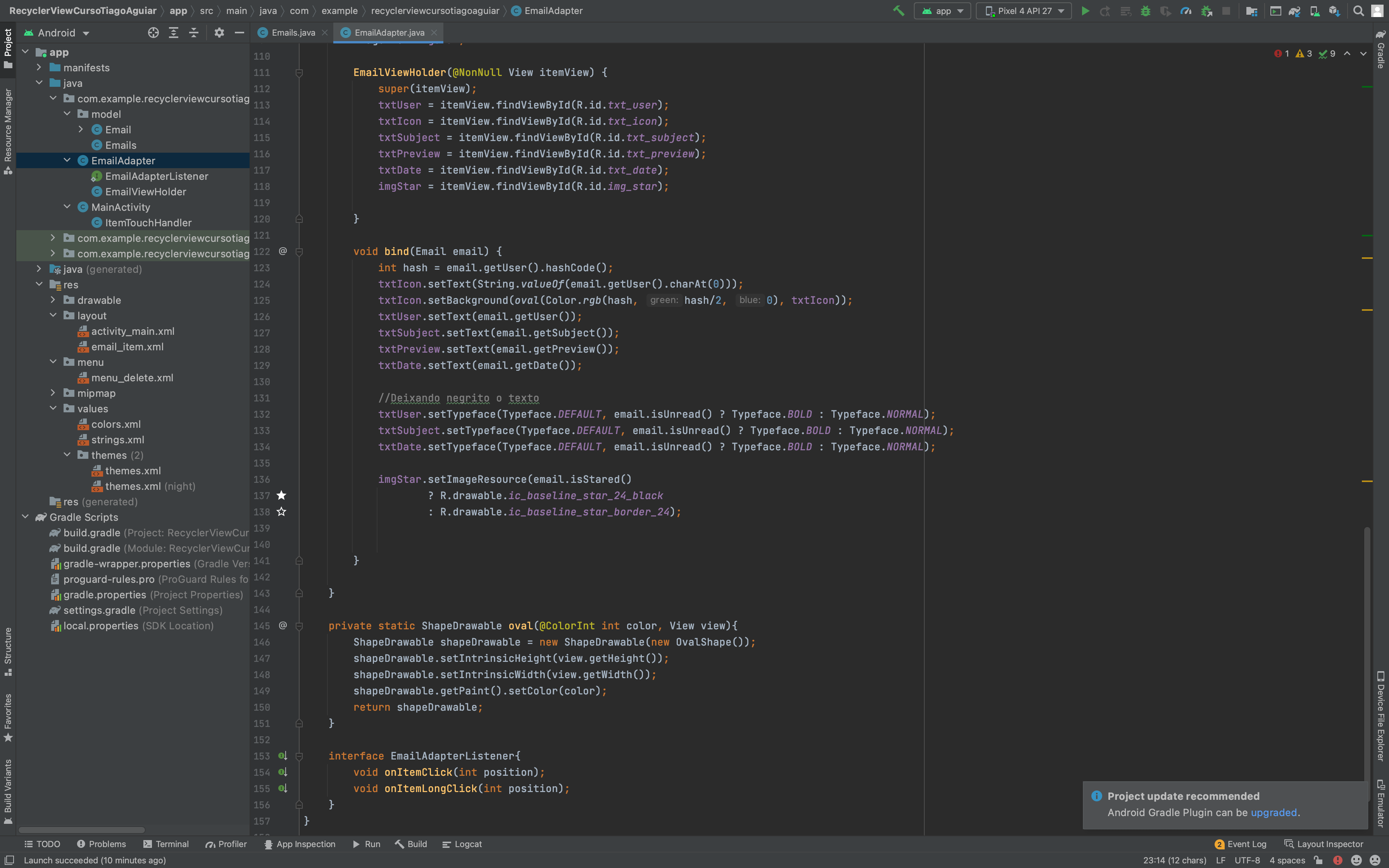Open the Layout Inspector from status bar
Image resolution: width=1389 pixels, height=868 pixels.
coord(1329,844)
